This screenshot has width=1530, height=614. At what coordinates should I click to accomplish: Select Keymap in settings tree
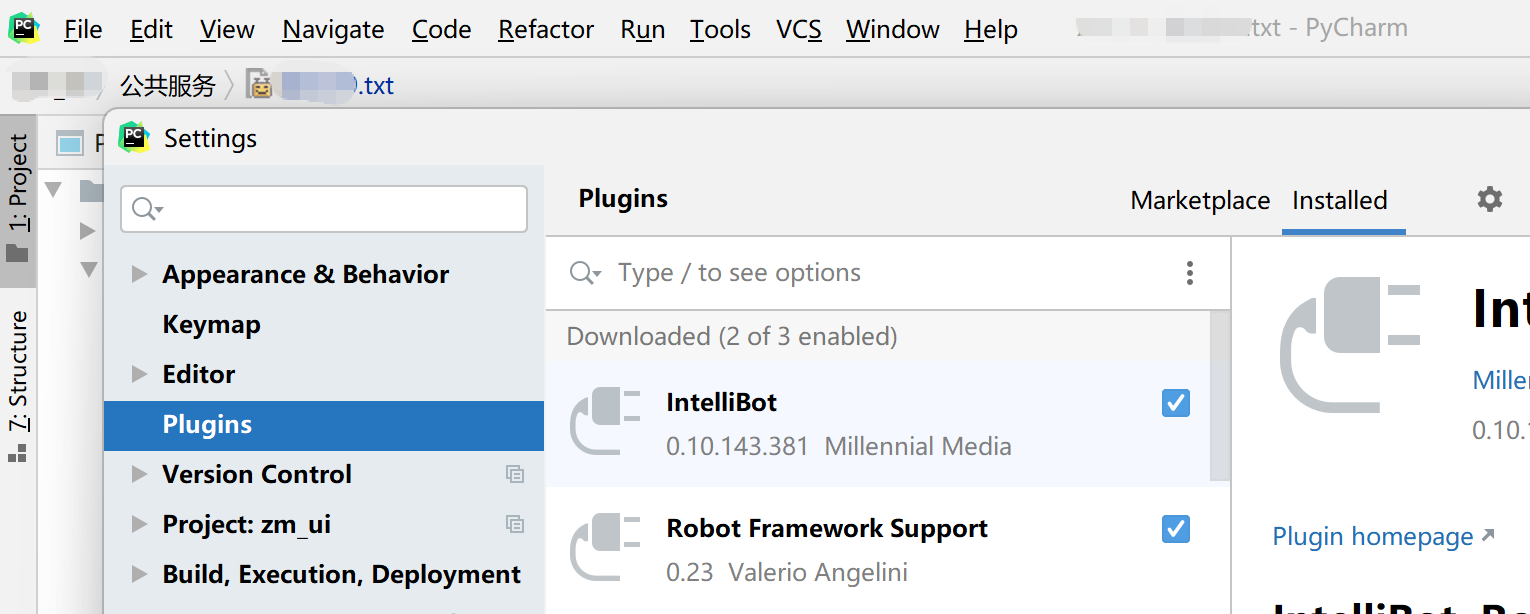(x=211, y=325)
